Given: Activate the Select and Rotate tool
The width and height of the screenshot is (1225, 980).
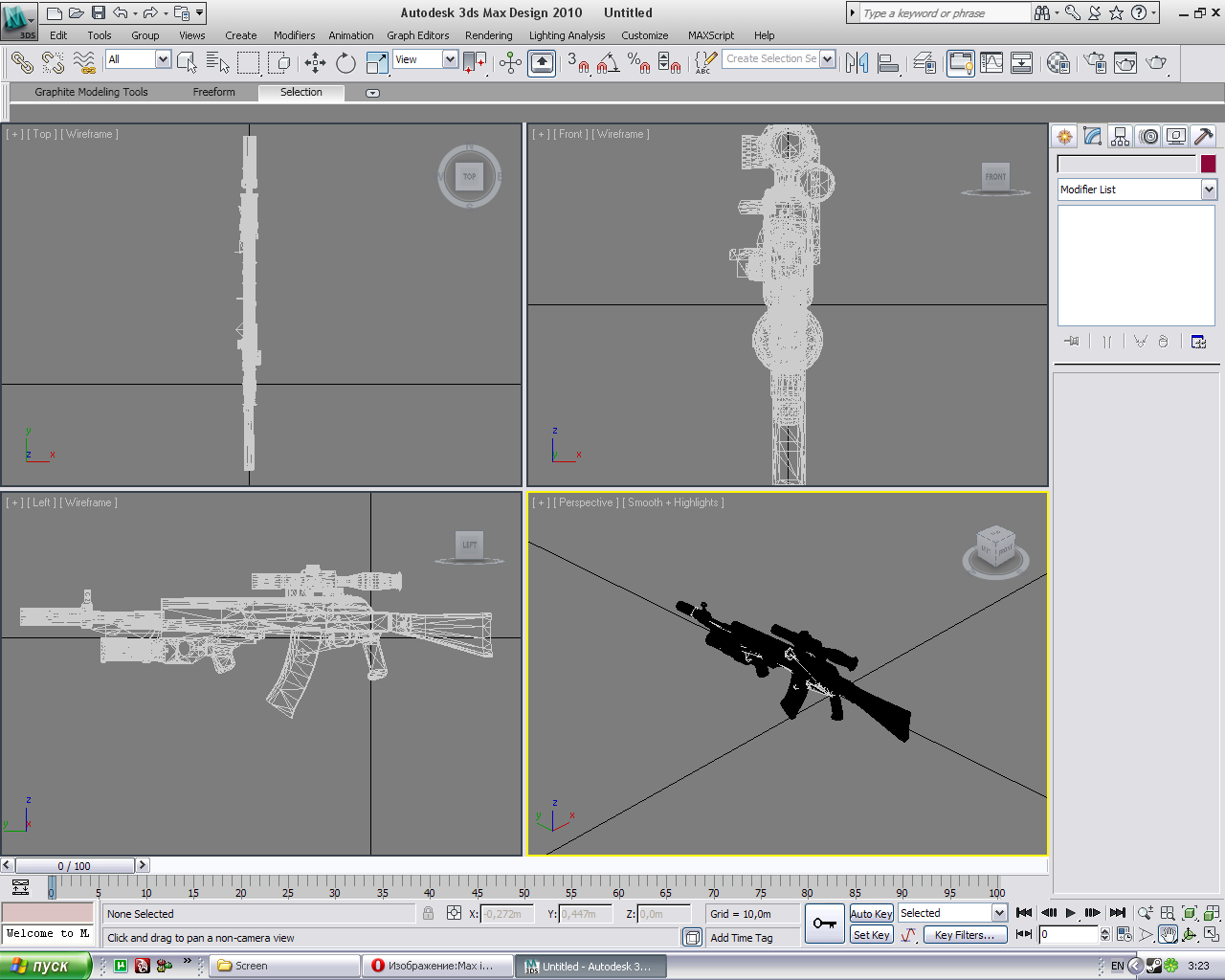Looking at the screenshot, I should pos(345,63).
